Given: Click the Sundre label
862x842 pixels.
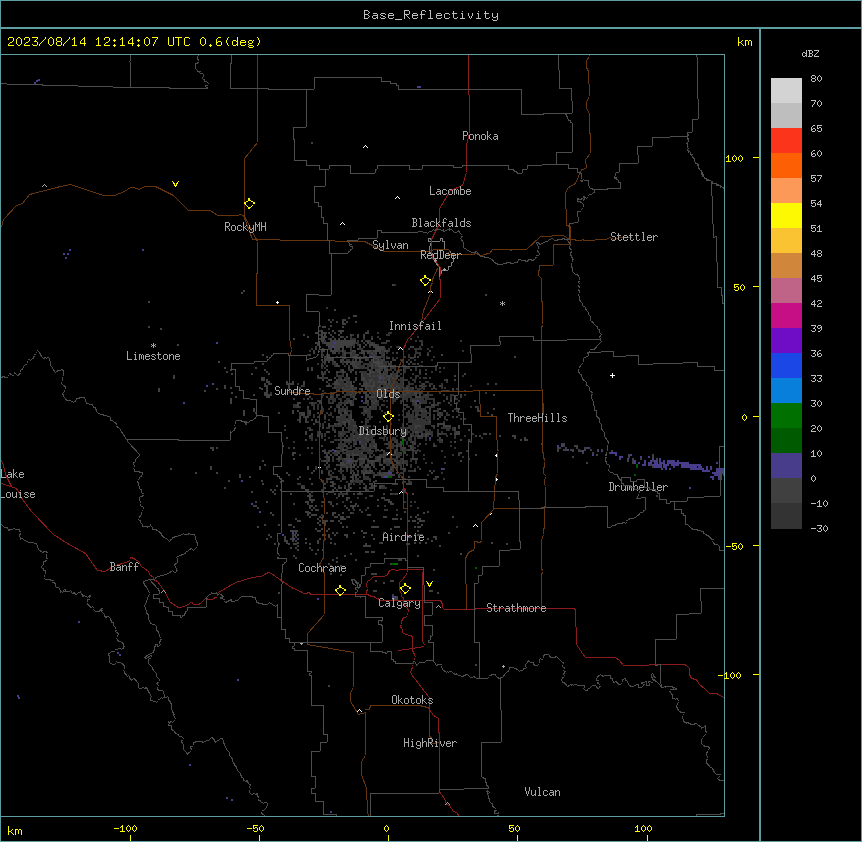Looking at the screenshot, I should (x=292, y=391).
